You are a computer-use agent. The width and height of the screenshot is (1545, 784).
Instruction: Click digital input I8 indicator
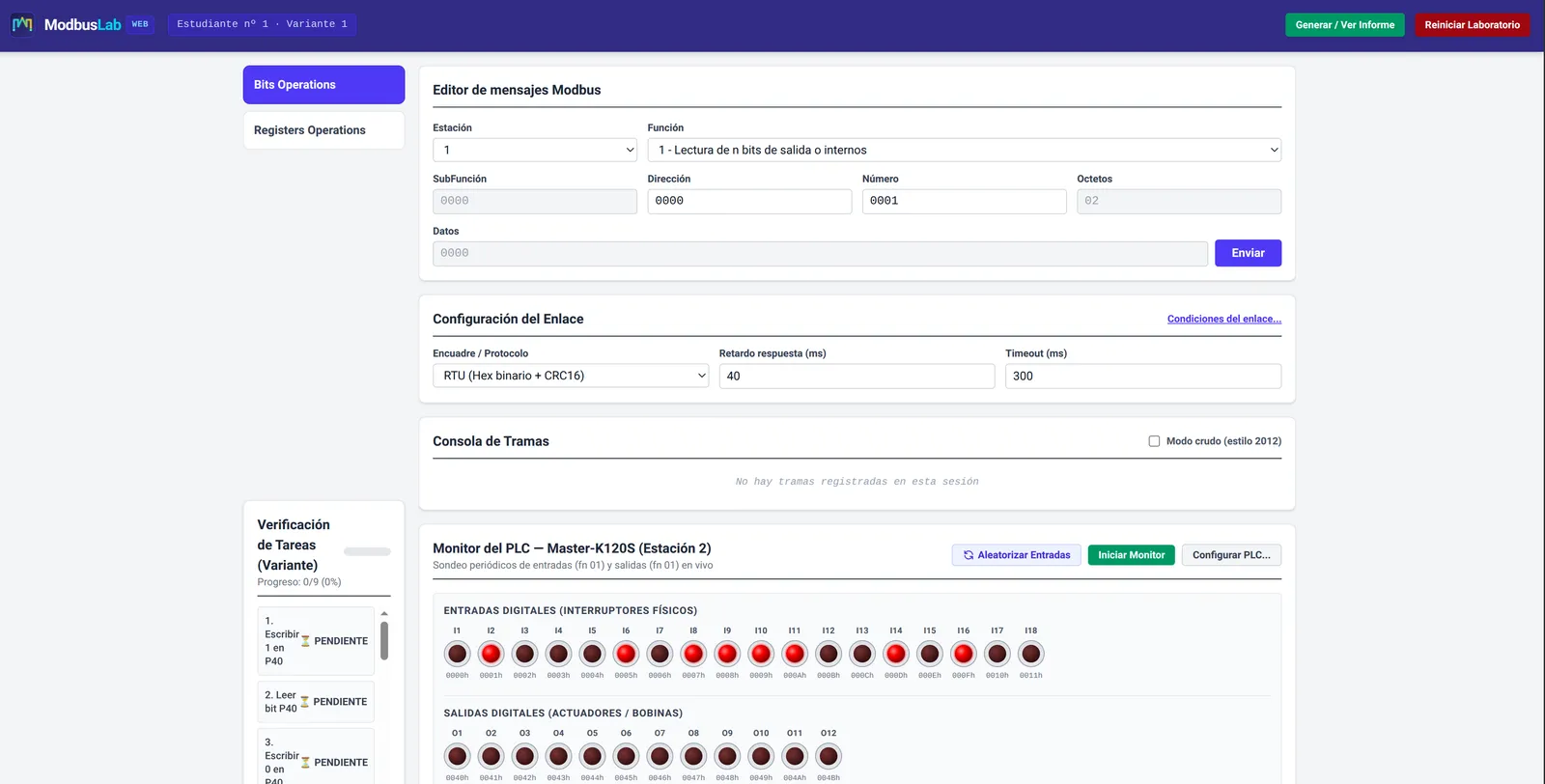[693, 654]
